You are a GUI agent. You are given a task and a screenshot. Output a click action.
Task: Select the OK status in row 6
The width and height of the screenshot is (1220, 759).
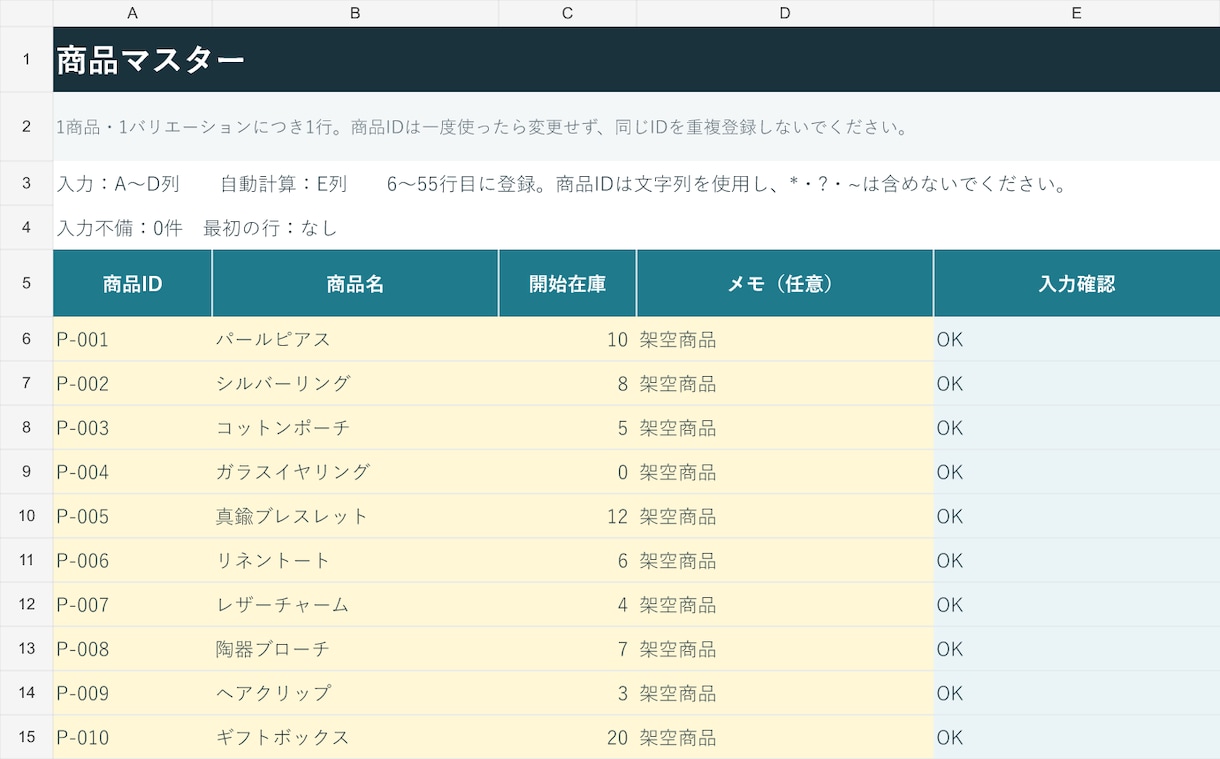click(1076, 340)
